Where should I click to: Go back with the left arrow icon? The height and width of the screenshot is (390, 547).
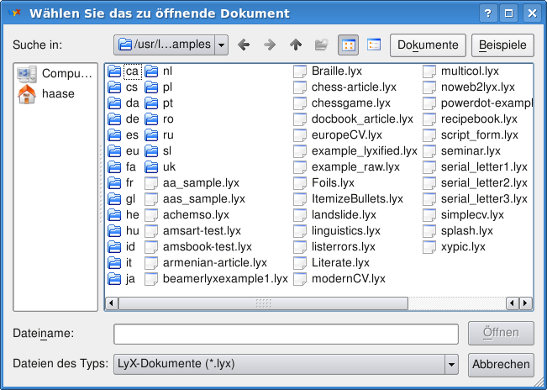(244, 45)
